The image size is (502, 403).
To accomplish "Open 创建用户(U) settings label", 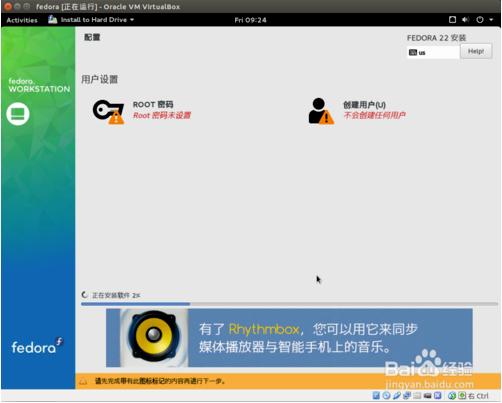I will click(364, 105).
